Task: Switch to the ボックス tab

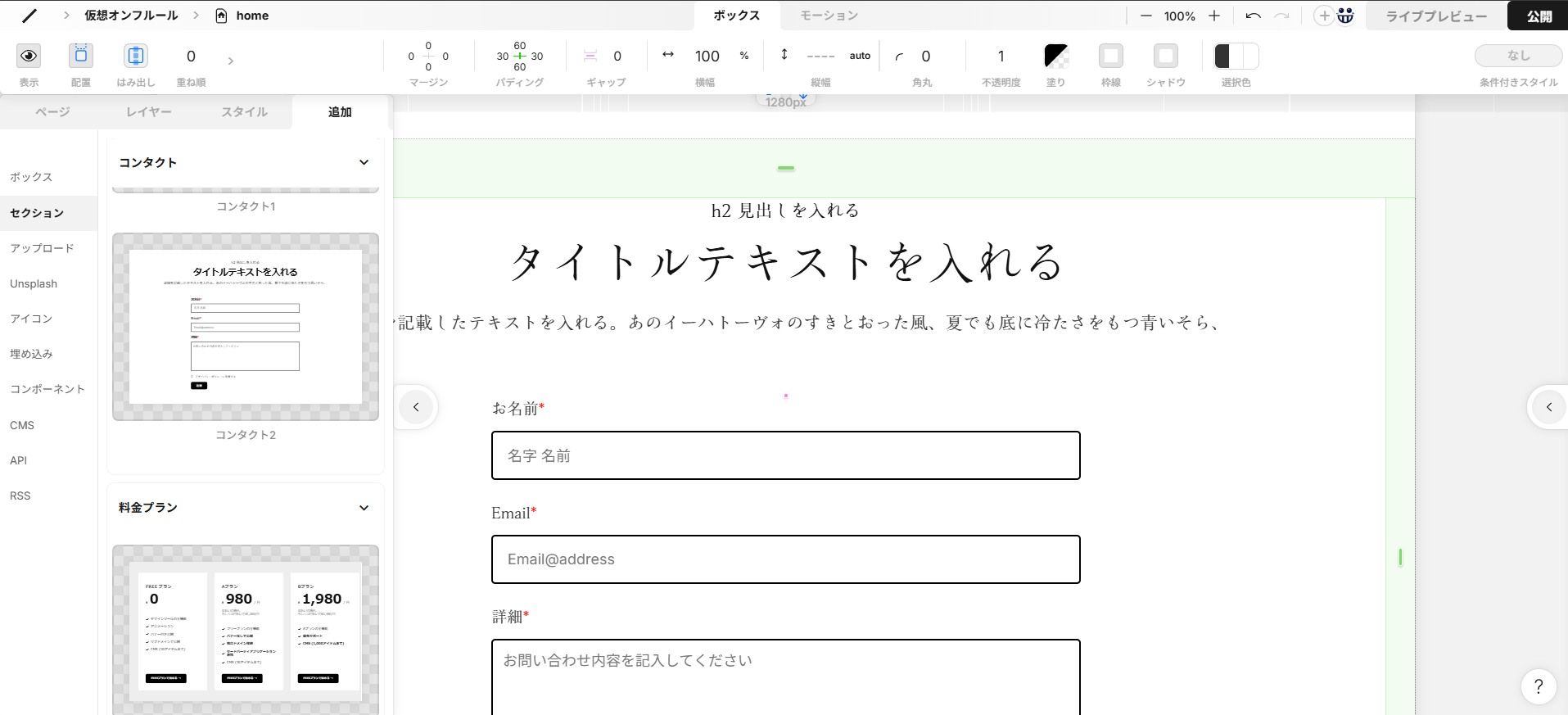Action: (737, 16)
